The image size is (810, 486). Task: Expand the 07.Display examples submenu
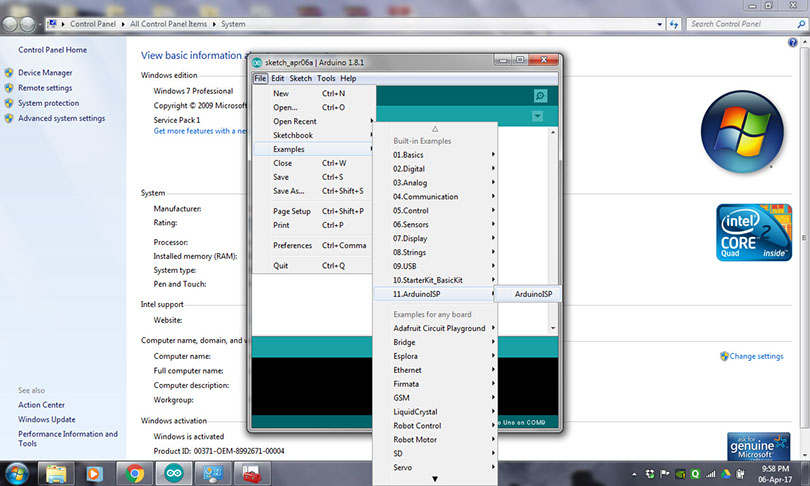(435, 239)
